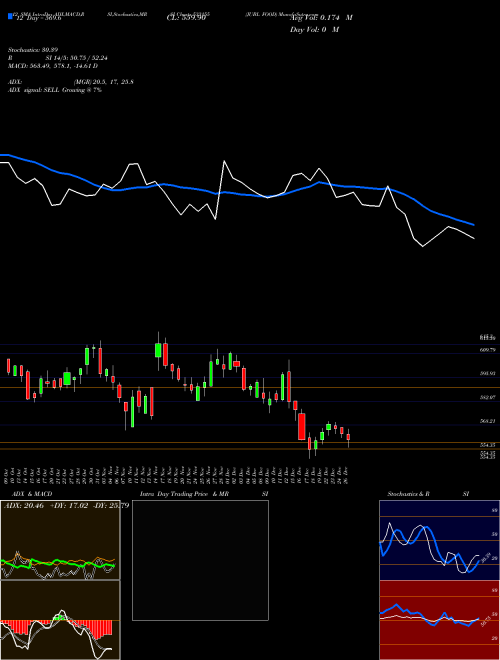Open the ADX chart with green line

(x=60, y=540)
